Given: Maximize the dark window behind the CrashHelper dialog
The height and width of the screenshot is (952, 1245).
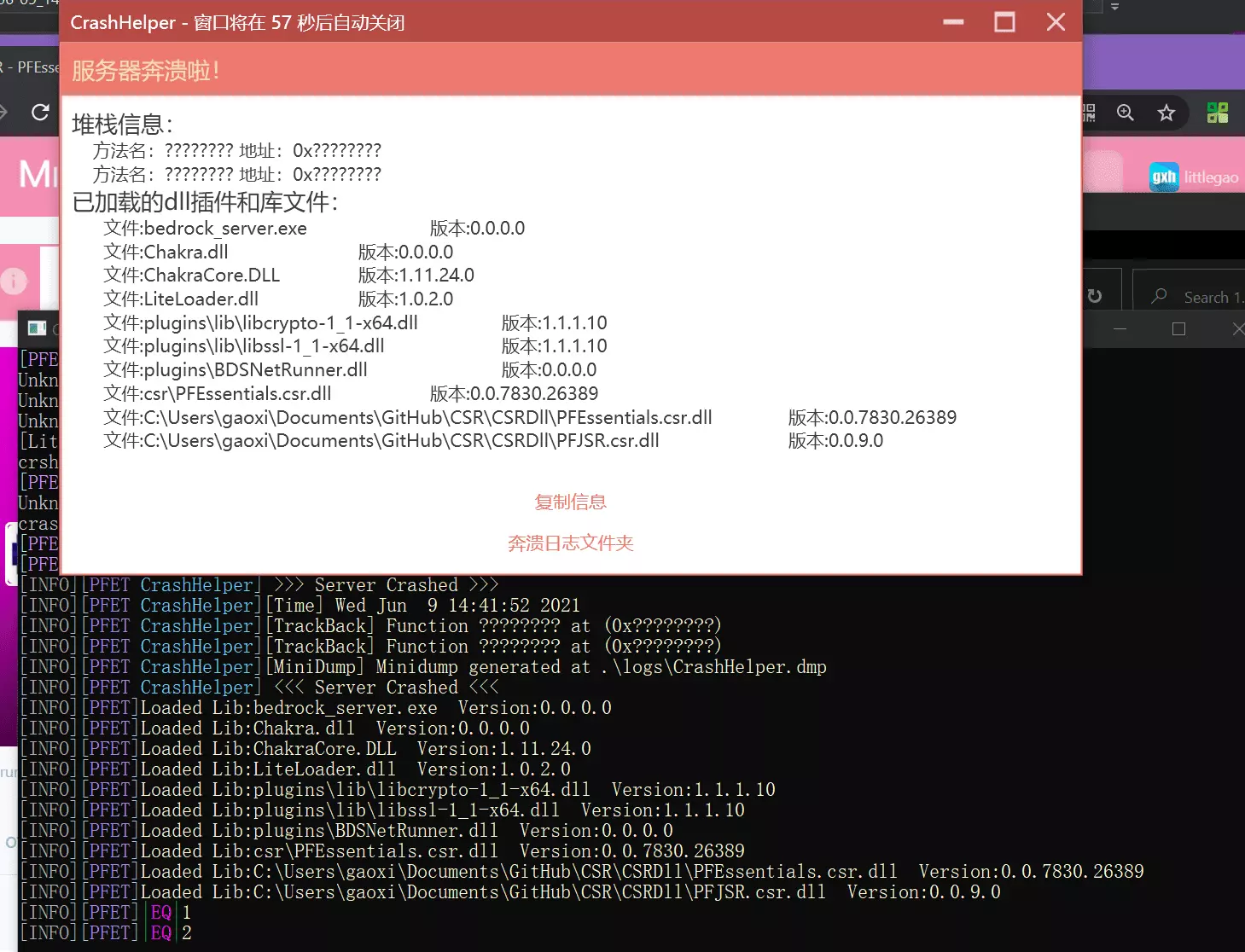Looking at the screenshot, I should tap(1178, 329).
